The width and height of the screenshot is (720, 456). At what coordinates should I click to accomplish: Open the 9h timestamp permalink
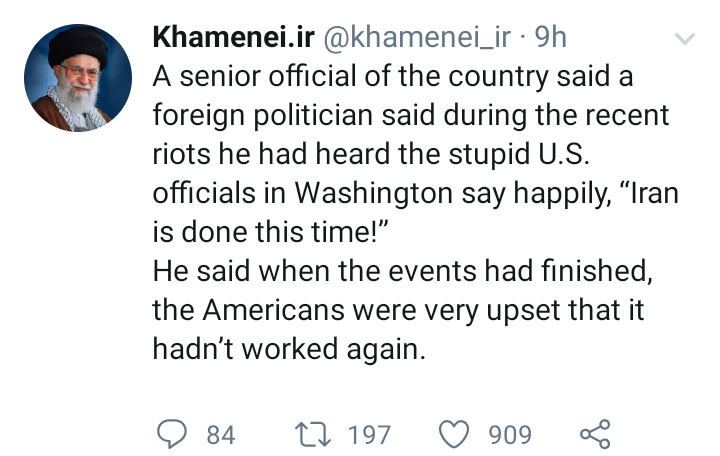551,37
